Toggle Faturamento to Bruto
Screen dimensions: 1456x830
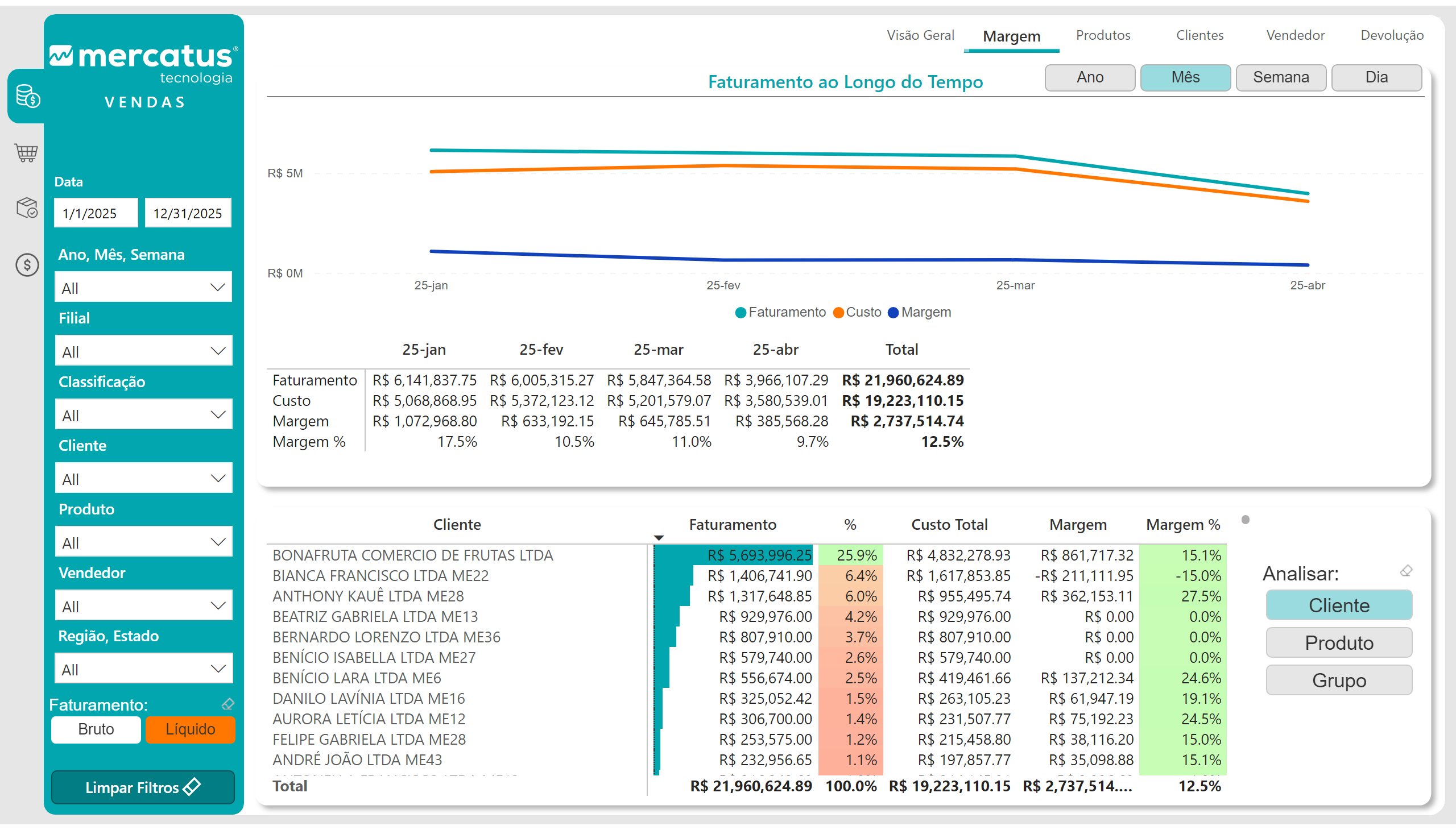[x=96, y=729]
